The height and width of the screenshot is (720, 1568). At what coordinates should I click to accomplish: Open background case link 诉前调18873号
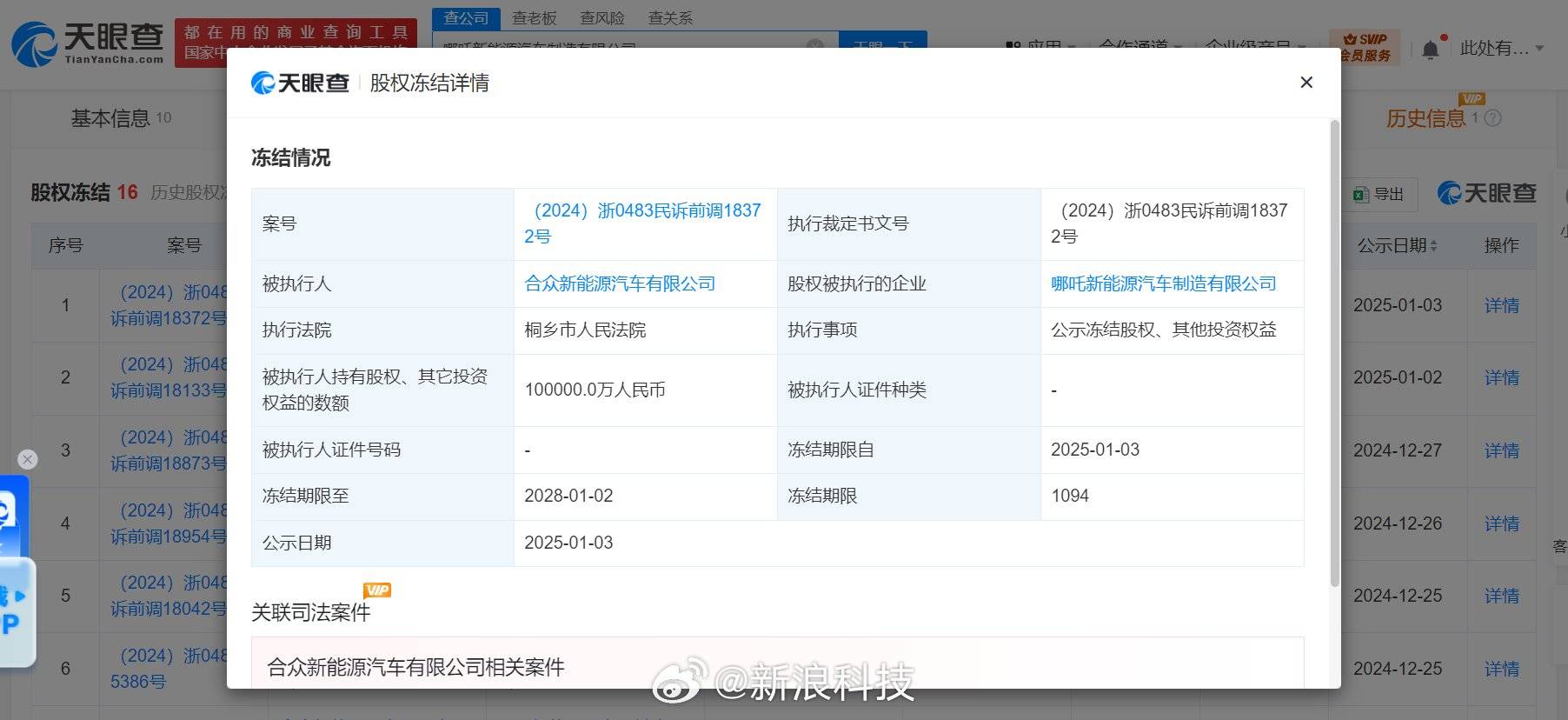point(169,450)
